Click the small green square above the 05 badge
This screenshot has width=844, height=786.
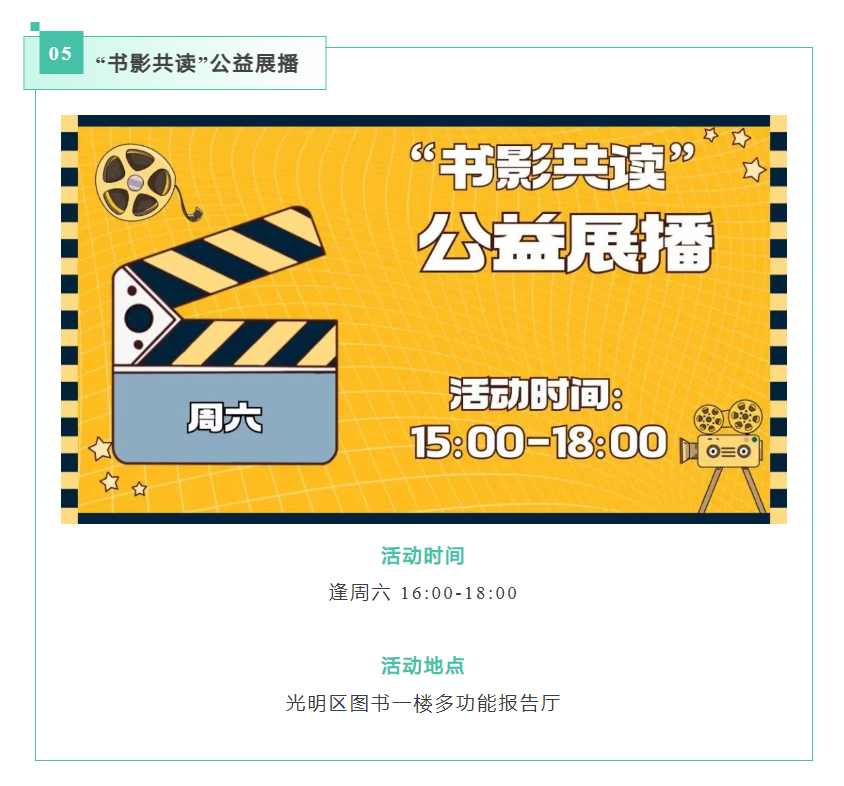(x=35, y=26)
